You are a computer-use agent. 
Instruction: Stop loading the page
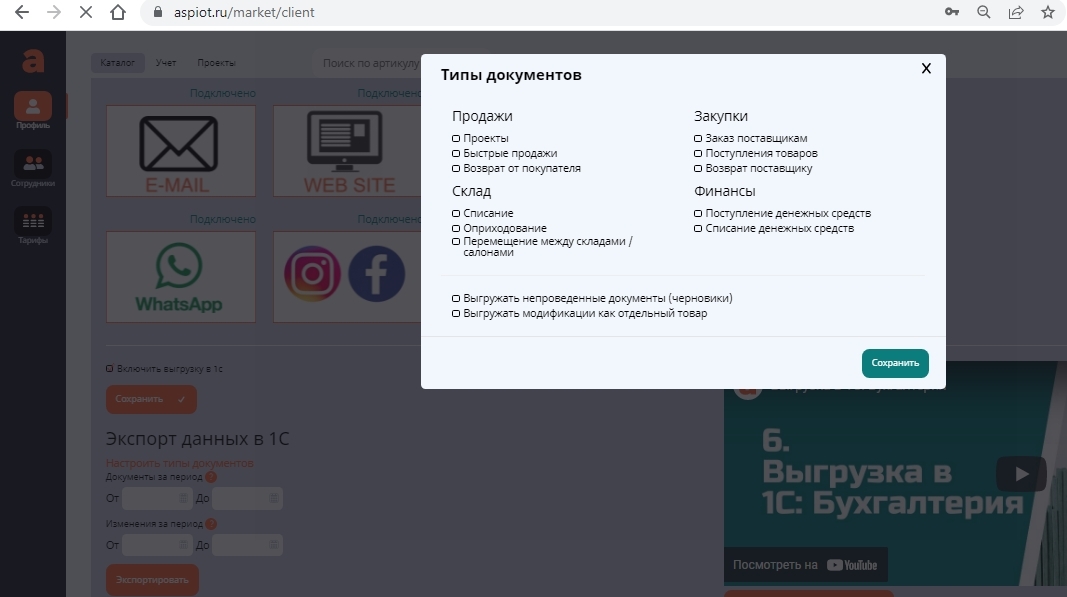click(x=86, y=12)
